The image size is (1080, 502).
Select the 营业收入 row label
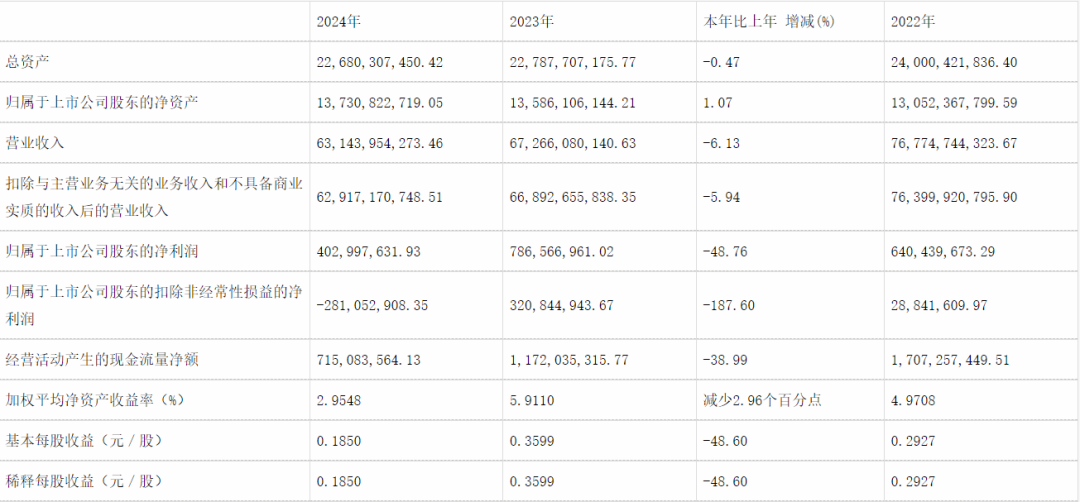[33, 143]
